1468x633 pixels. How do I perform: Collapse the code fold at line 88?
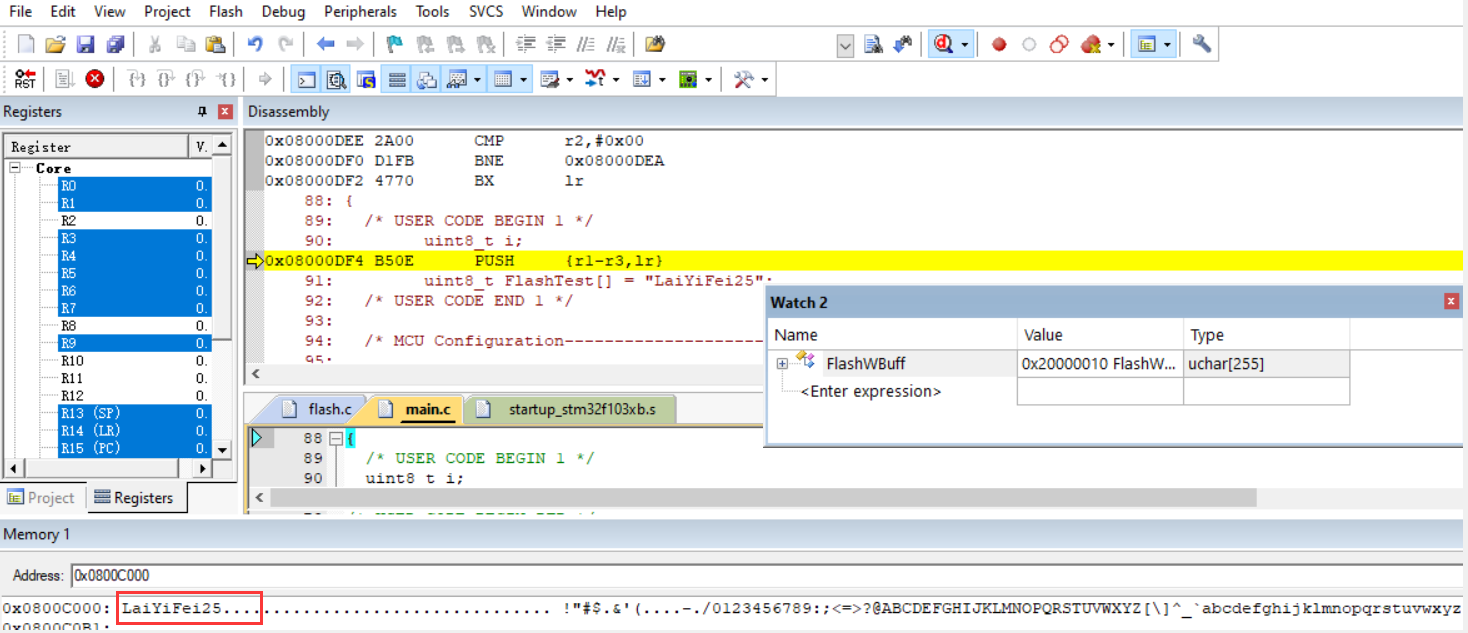click(336, 439)
